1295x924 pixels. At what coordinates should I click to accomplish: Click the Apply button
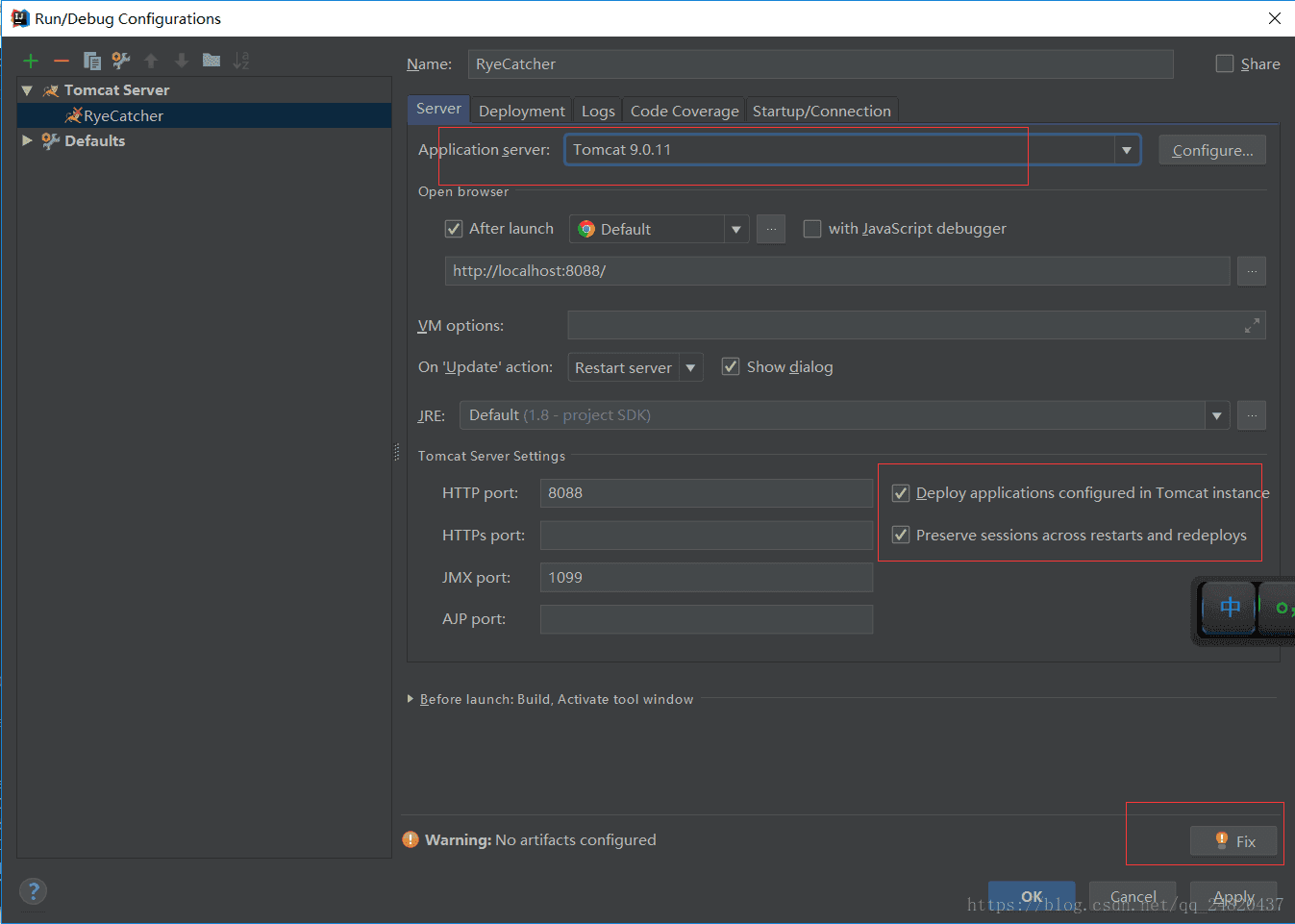click(1233, 896)
